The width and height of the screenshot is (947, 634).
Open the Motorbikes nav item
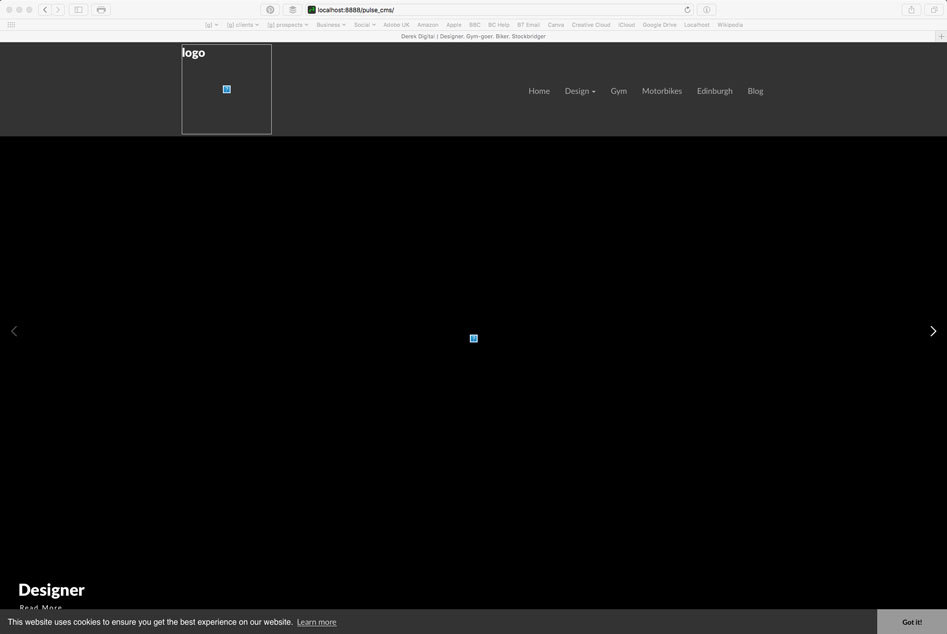(661, 91)
